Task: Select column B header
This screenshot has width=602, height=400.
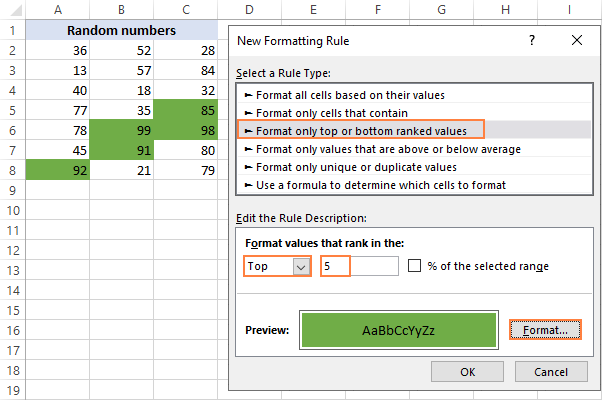Action: pos(121,10)
